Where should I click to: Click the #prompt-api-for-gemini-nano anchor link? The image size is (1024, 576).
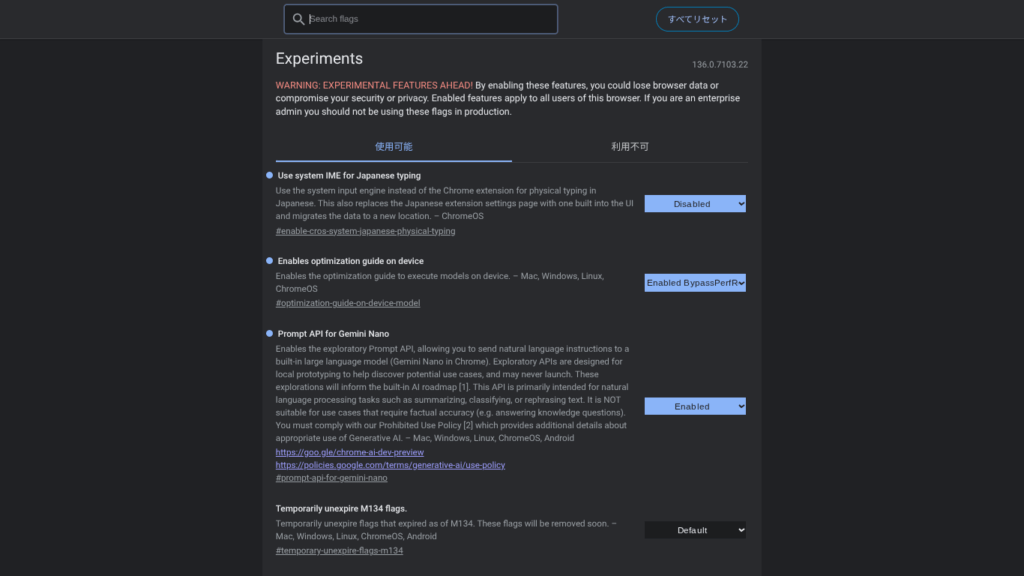pos(331,478)
